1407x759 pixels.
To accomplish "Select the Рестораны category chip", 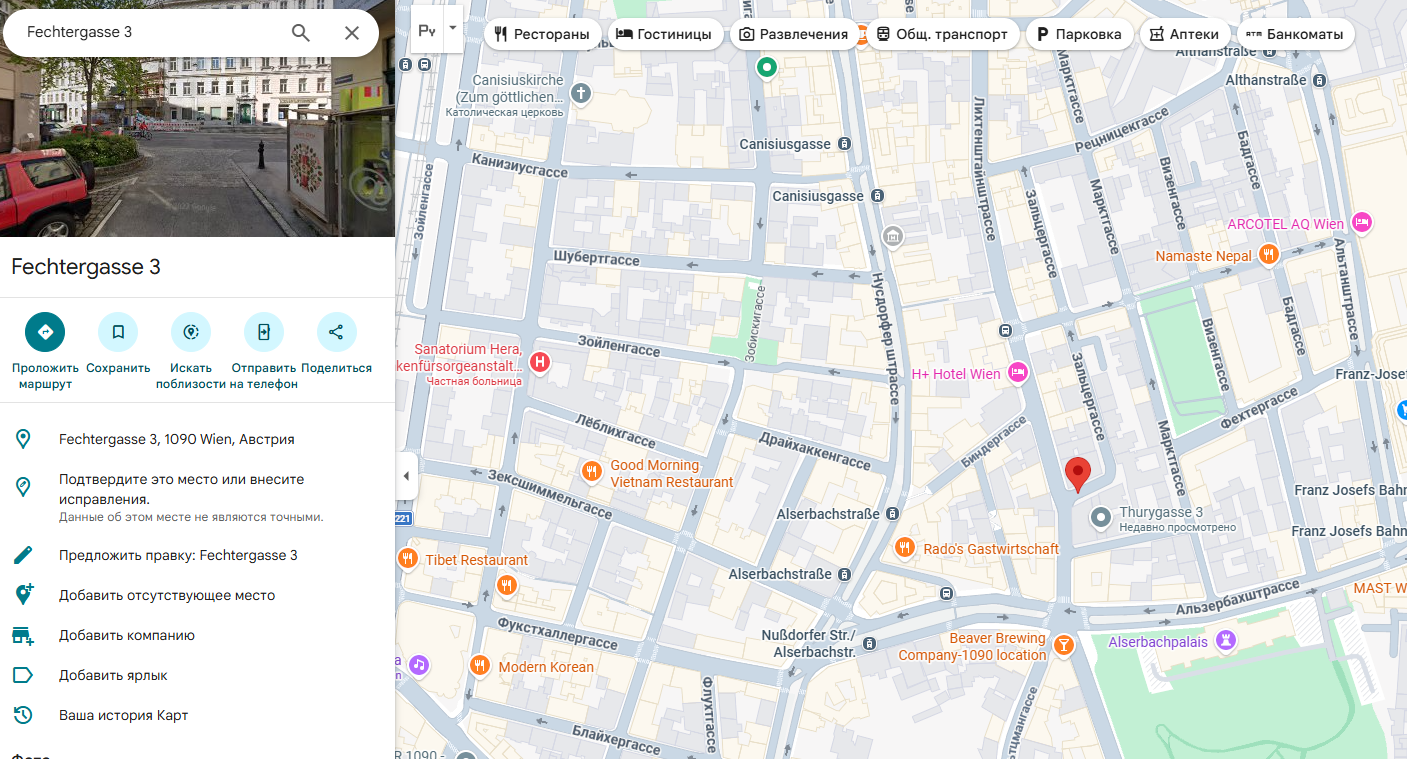I will (x=543, y=34).
